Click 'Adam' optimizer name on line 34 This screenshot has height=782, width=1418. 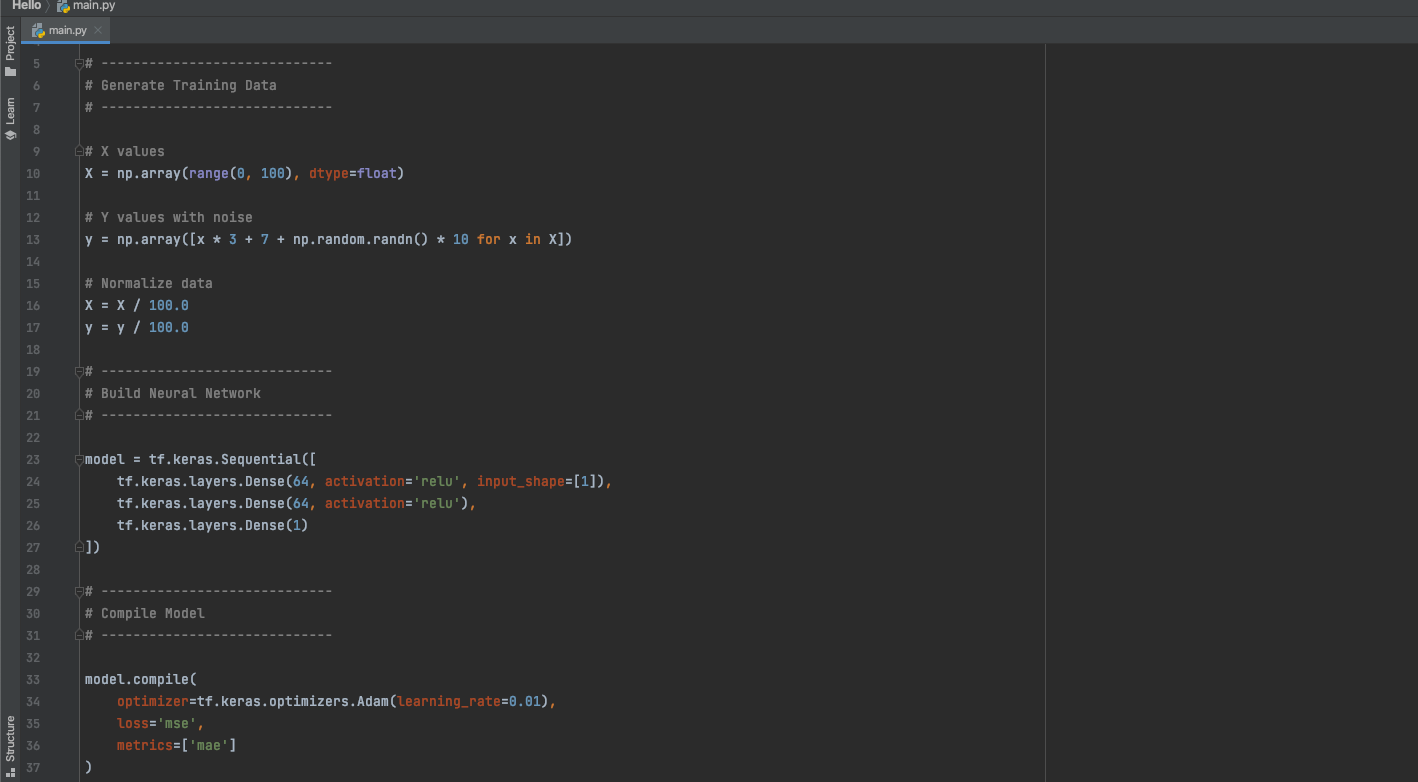373,701
